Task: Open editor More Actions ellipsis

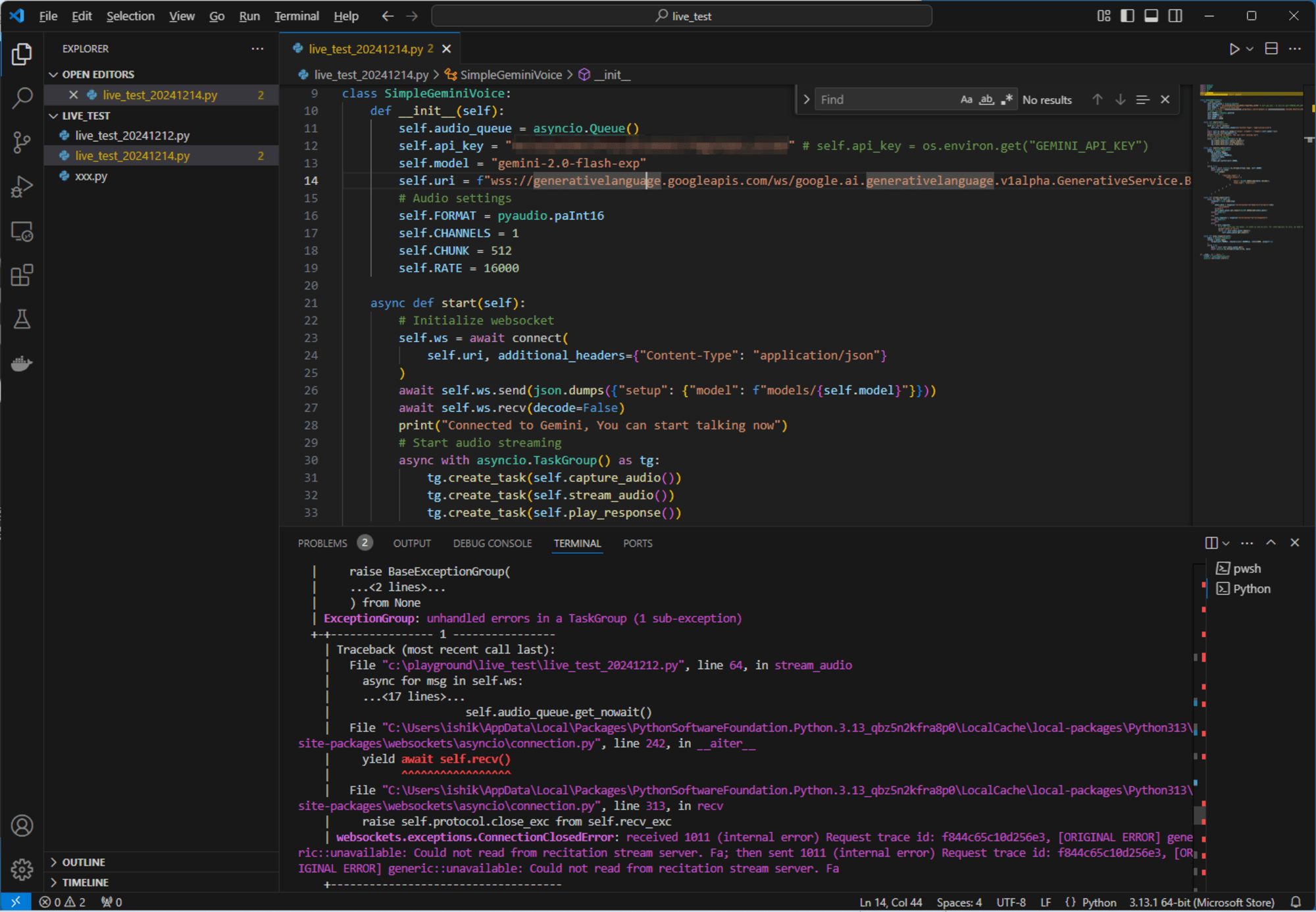Action: [x=1295, y=49]
